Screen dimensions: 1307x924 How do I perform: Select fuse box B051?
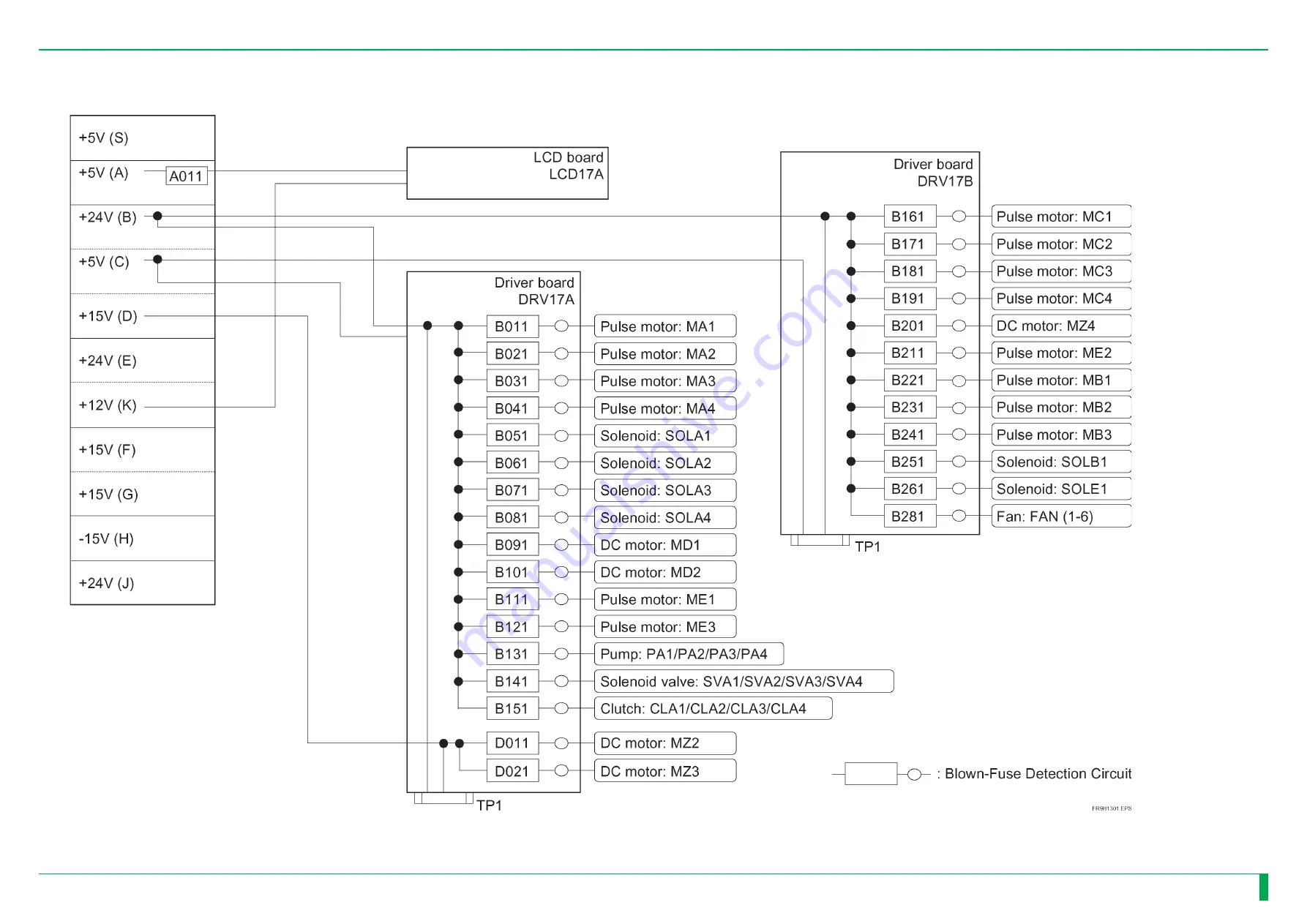512,435
